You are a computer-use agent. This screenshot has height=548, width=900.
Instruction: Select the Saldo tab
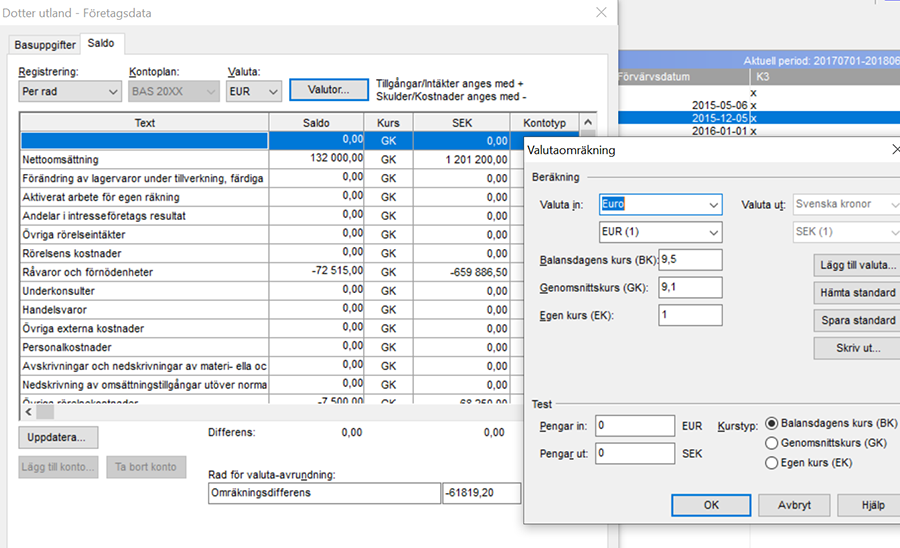point(100,44)
